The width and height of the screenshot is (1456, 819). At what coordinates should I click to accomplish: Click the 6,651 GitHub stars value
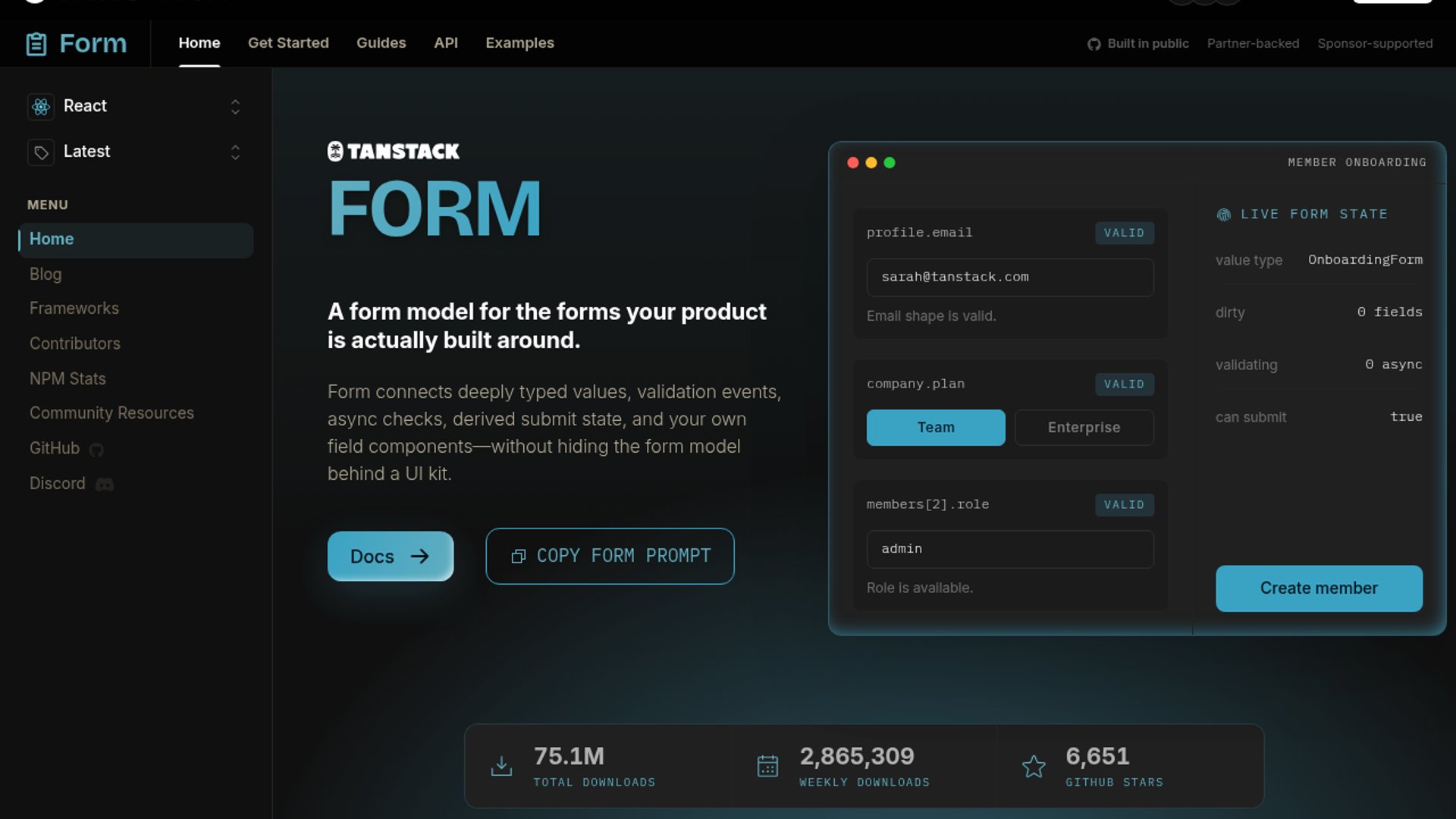coord(1097,757)
